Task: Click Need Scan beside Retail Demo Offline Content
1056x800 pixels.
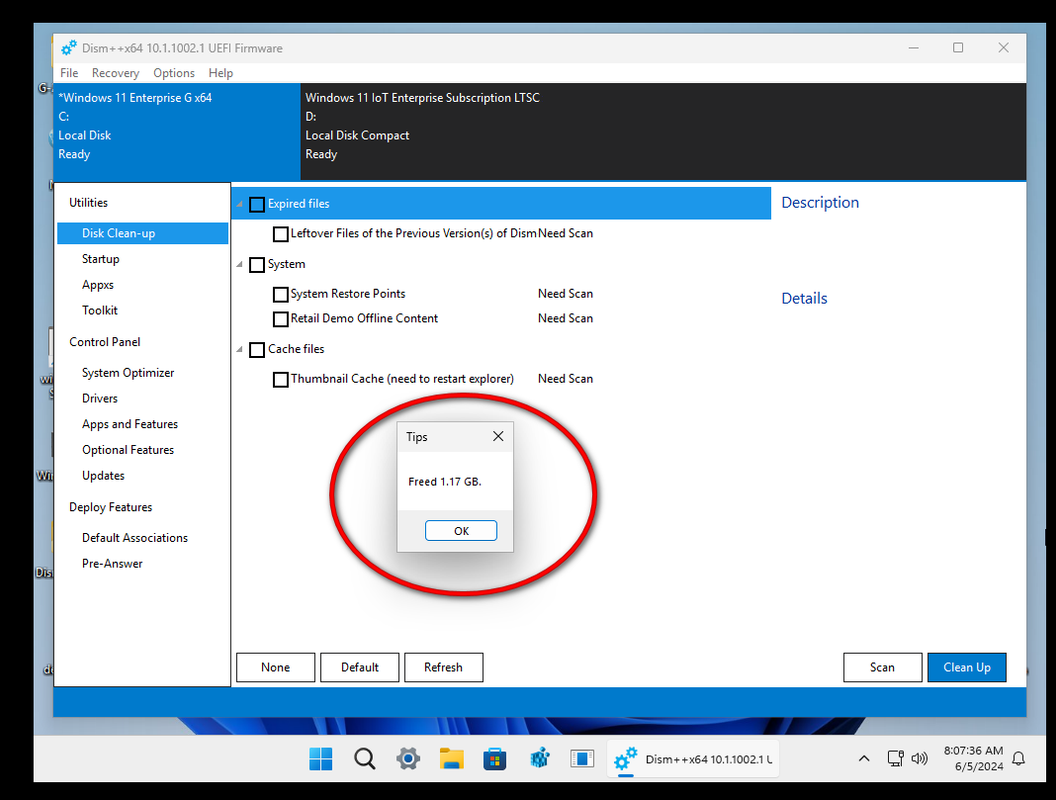Action: coord(565,318)
